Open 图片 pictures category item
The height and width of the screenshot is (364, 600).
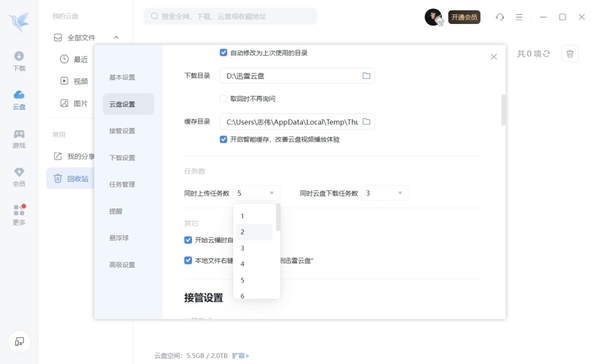(x=74, y=103)
